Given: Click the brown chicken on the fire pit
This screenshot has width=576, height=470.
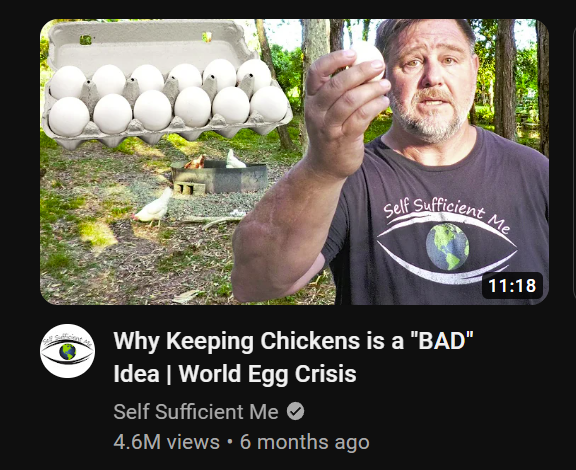Looking at the screenshot, I should (195, 162).
